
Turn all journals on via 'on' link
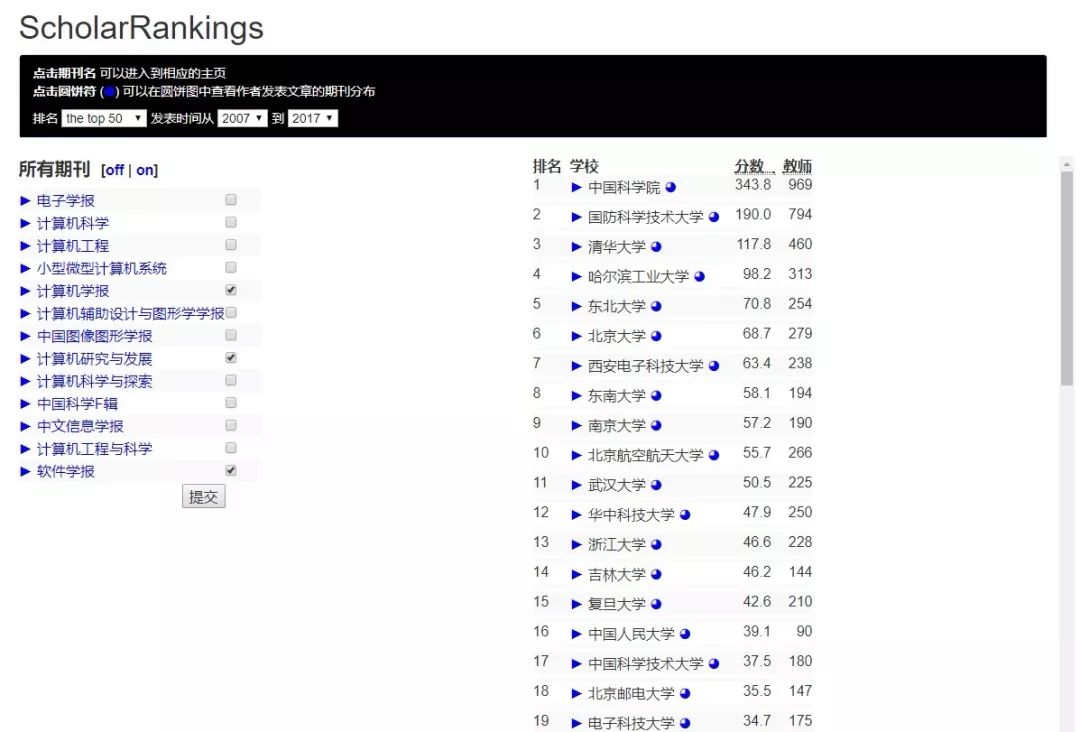pyautogui.click(x=145, y=170)
